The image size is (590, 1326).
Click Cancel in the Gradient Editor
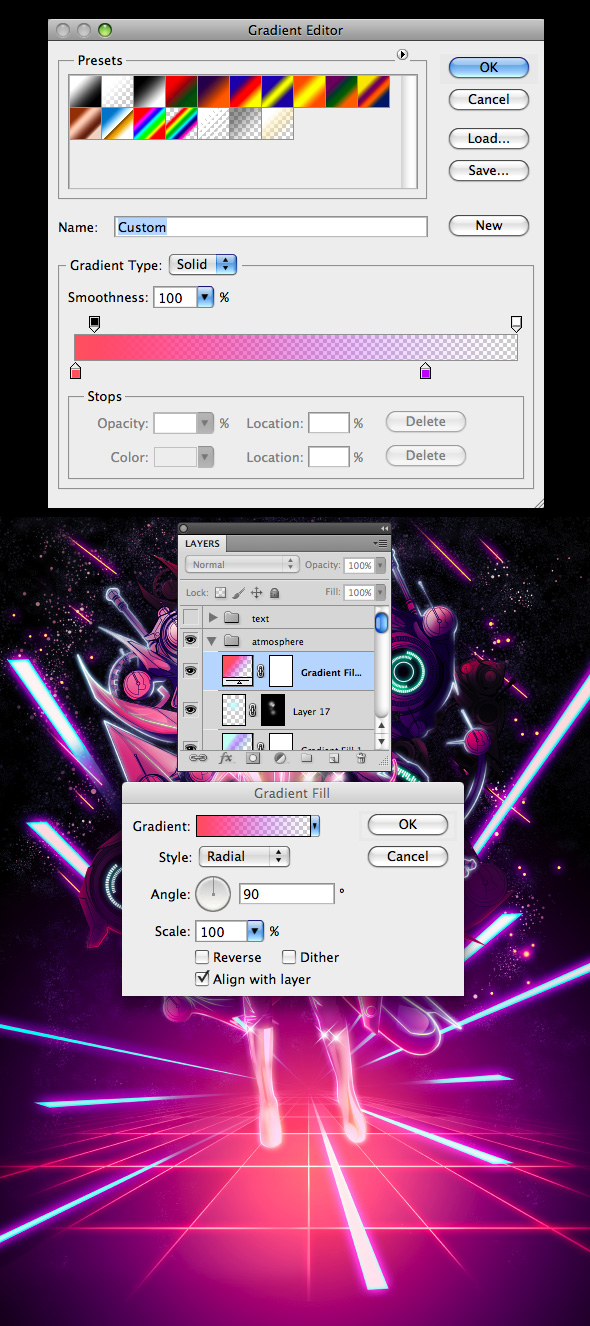pos(488,99)
